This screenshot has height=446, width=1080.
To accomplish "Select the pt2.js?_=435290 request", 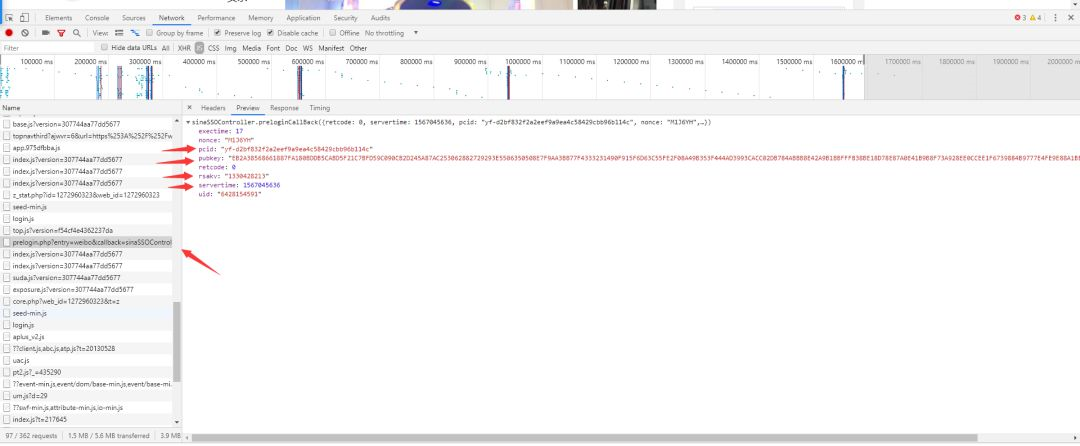I will (x=87, y=372).
